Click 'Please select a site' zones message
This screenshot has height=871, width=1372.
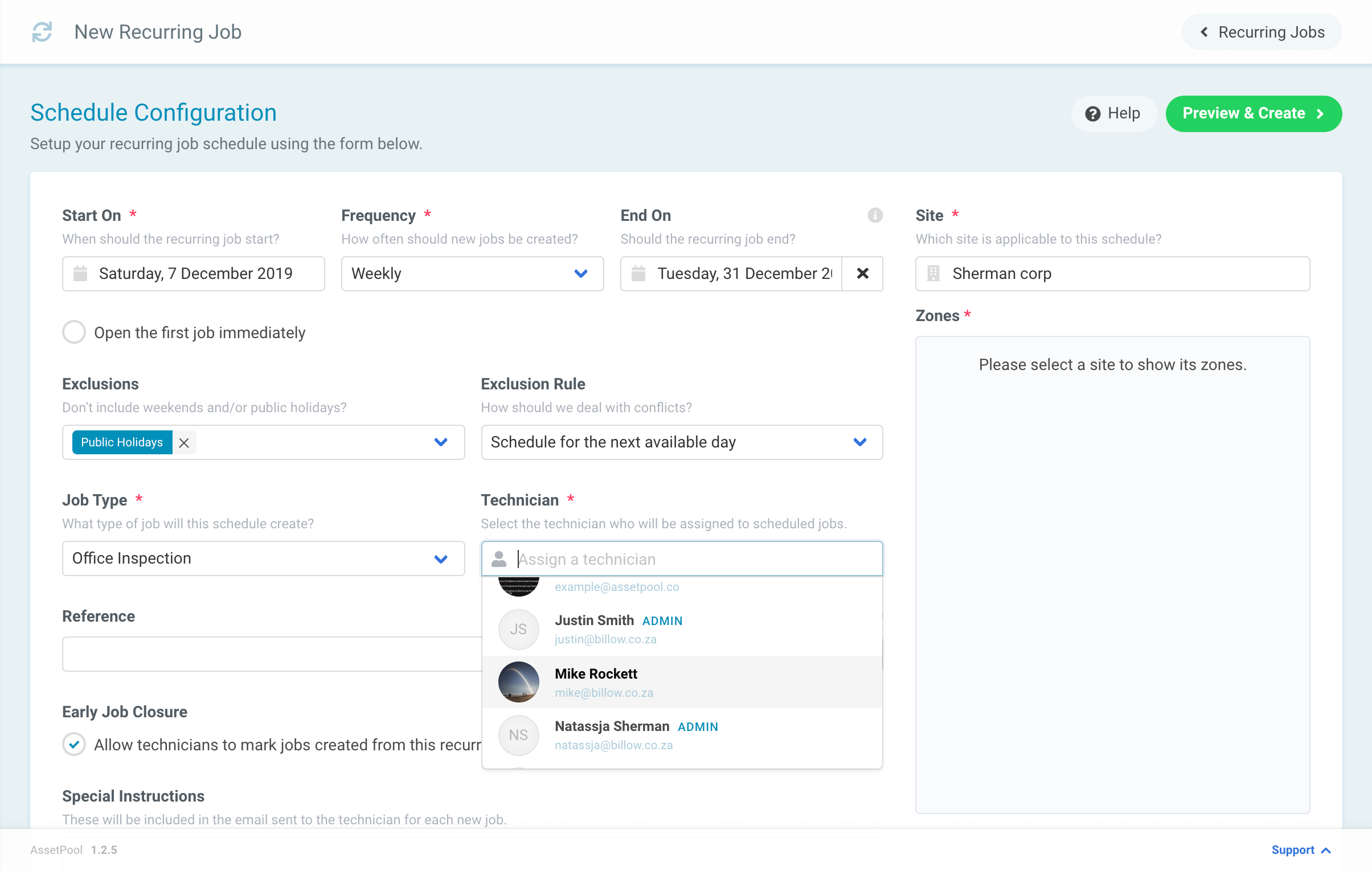tap(1112, 364)
